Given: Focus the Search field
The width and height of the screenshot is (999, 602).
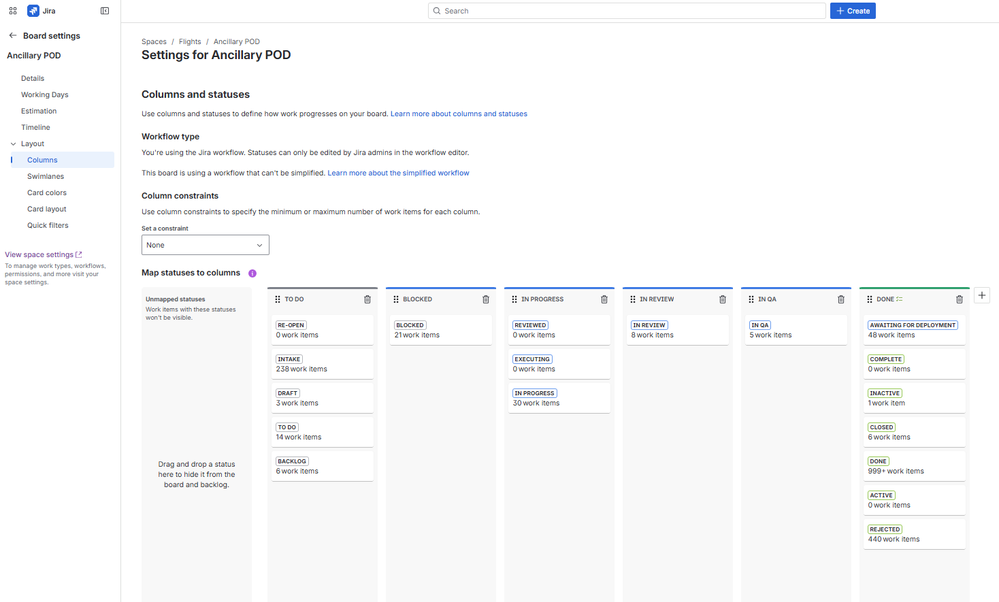Looking at the screenshot, I should (x=627, y=11).
